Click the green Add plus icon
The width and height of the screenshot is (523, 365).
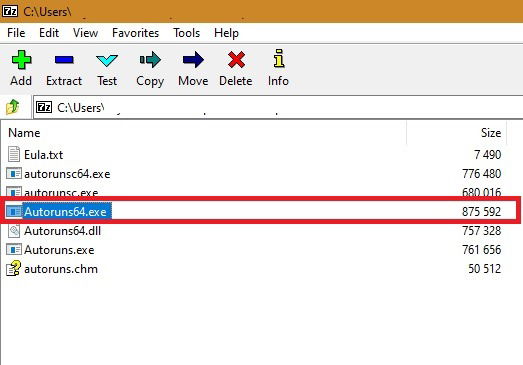(21, 60)
